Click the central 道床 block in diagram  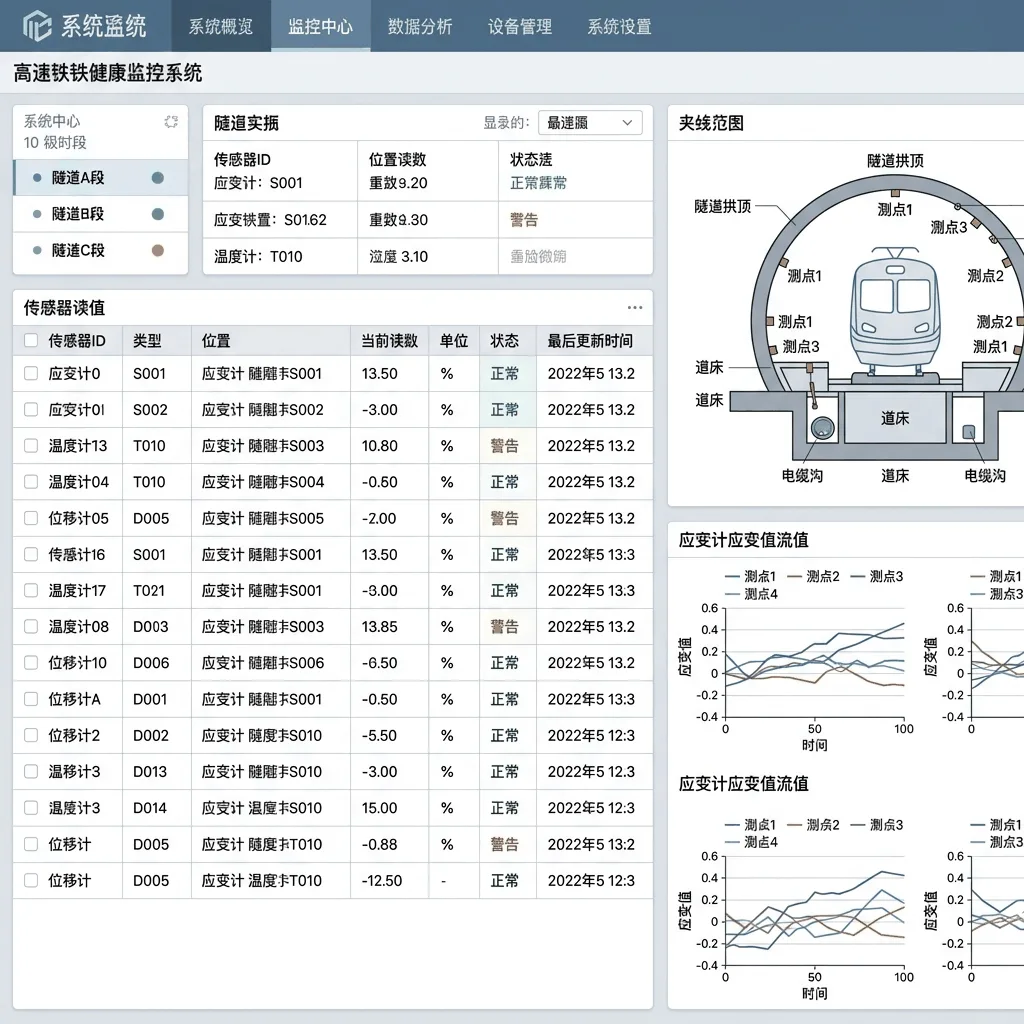pos(895,418)
